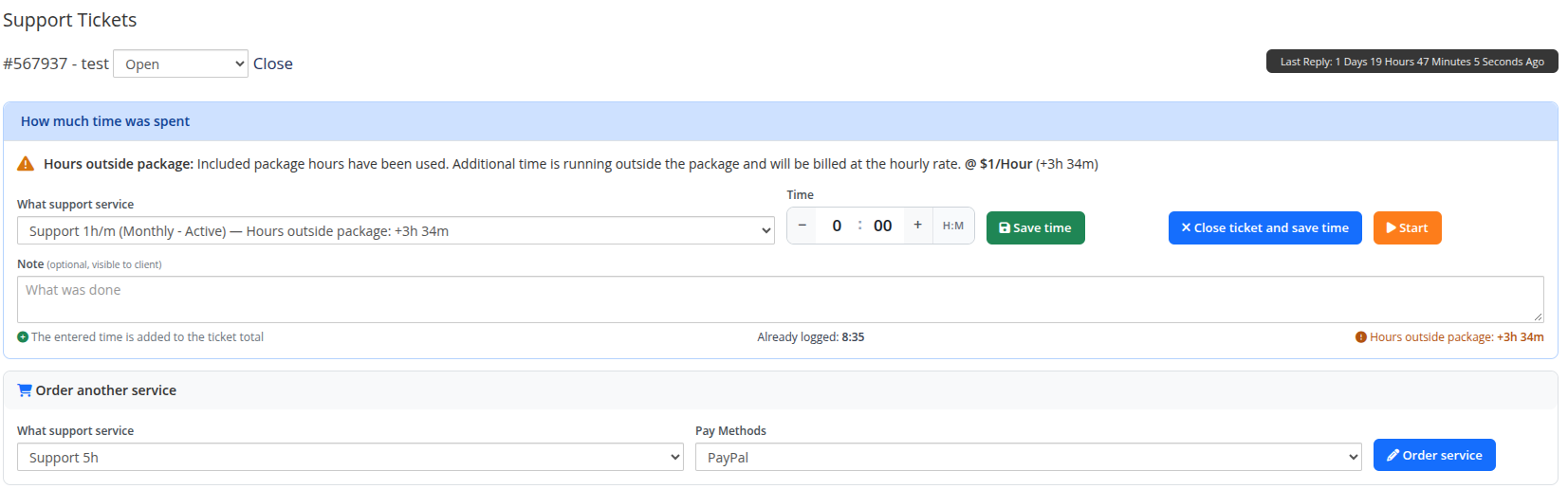Click the Order another service heading

[106, 390]
